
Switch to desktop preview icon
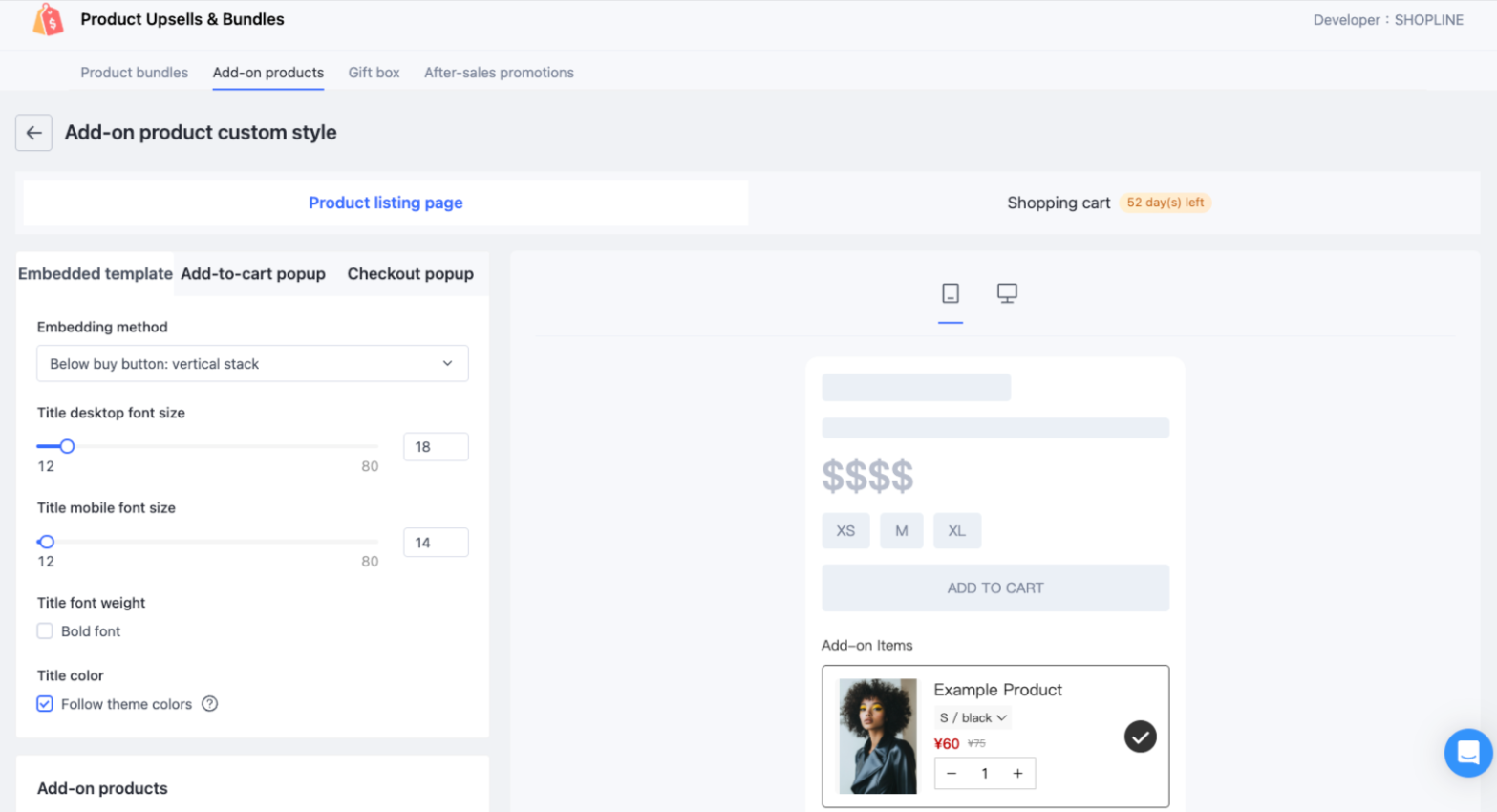[1007, 293]
